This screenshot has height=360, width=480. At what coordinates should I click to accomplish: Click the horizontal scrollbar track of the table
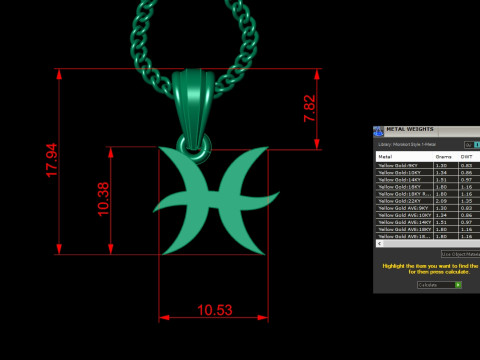click(x=431, y=244)
